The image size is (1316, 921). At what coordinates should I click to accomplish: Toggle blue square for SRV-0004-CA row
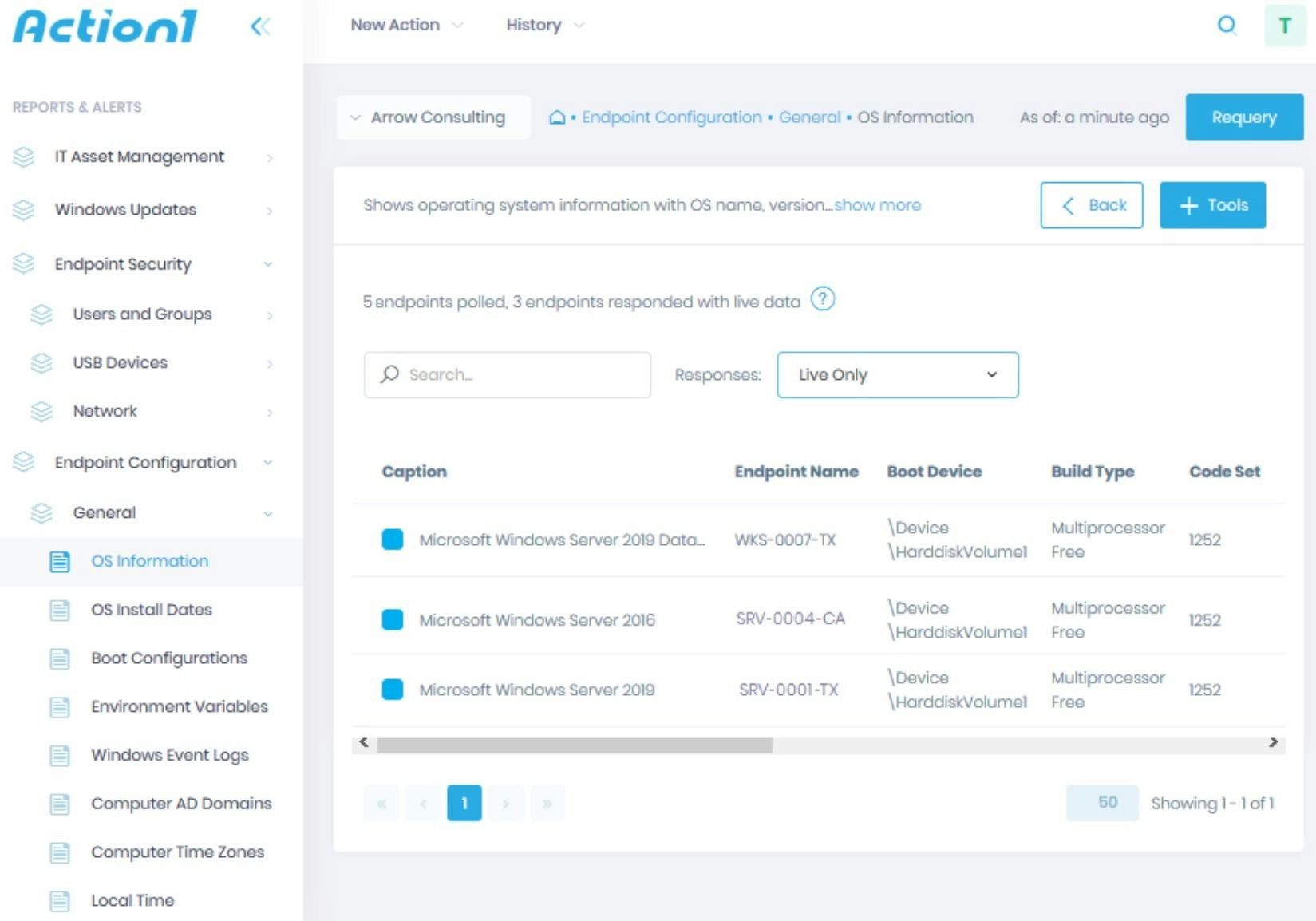click(x=393, y=619)
